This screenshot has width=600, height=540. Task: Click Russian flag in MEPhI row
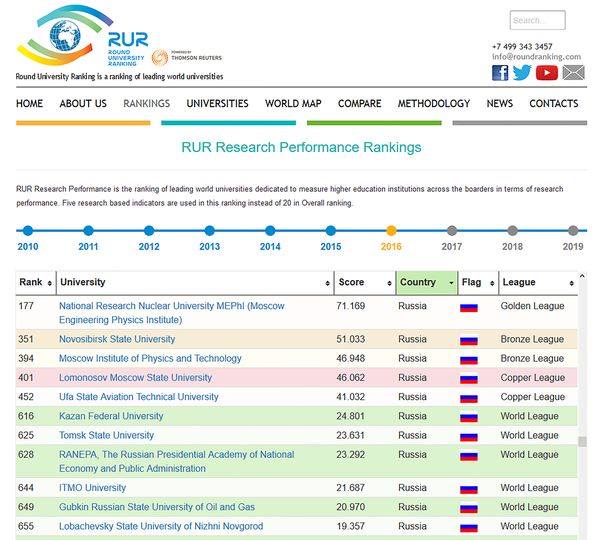468,307
